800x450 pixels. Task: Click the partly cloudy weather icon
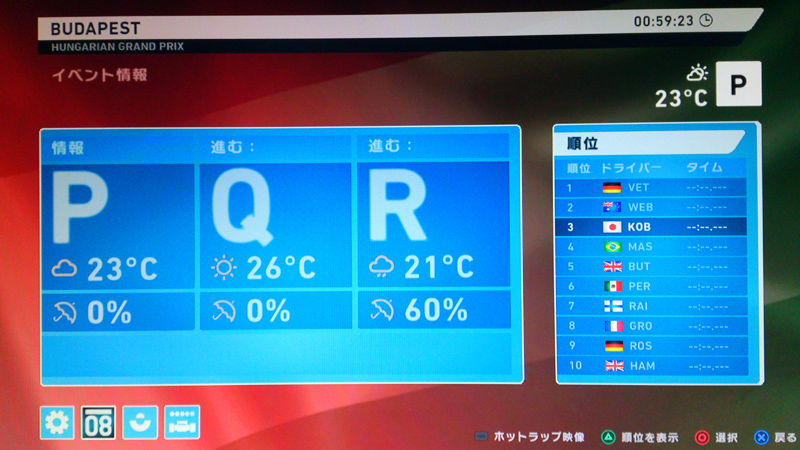(697, 73)
